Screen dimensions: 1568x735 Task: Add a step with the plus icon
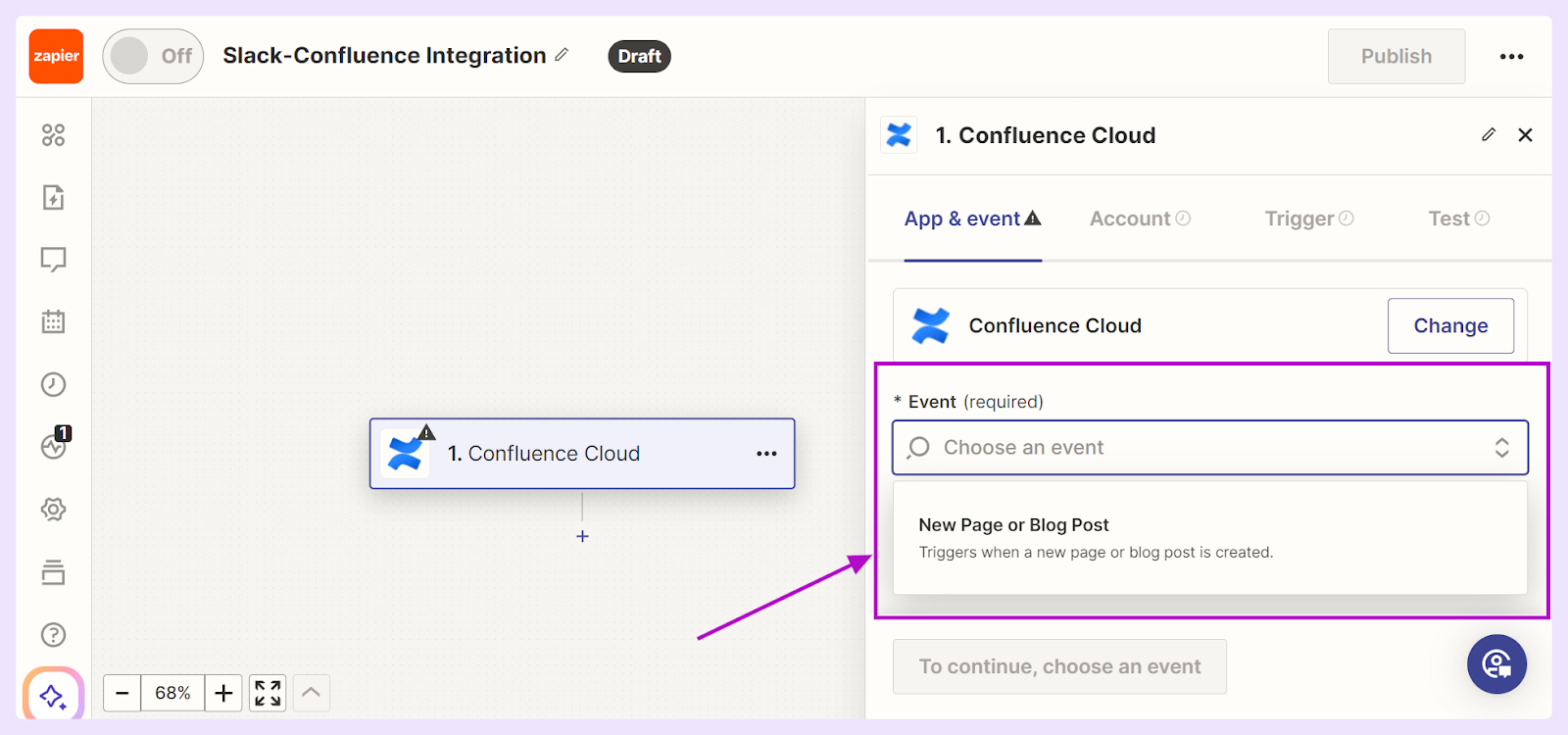coord(582,536)
